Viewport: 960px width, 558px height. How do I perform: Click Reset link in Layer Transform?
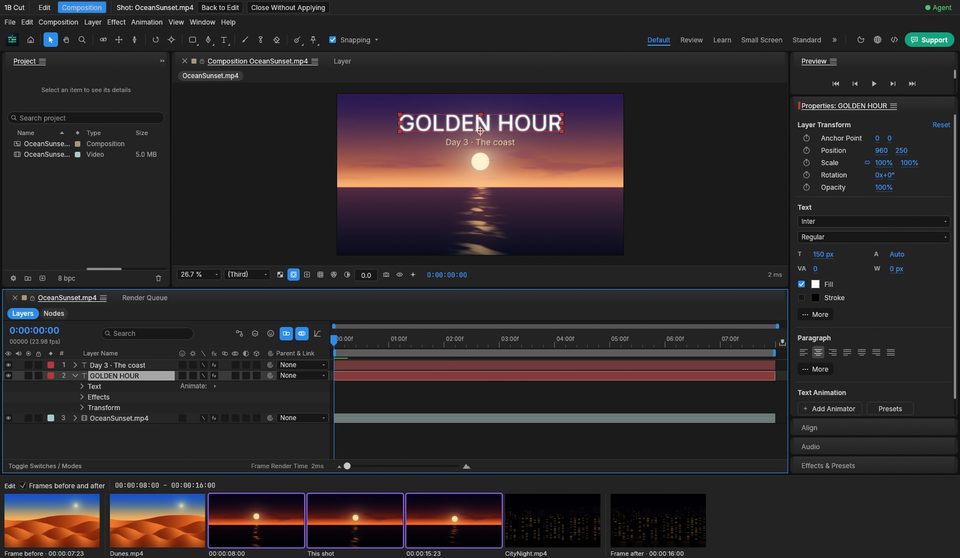tap(941, 125)
